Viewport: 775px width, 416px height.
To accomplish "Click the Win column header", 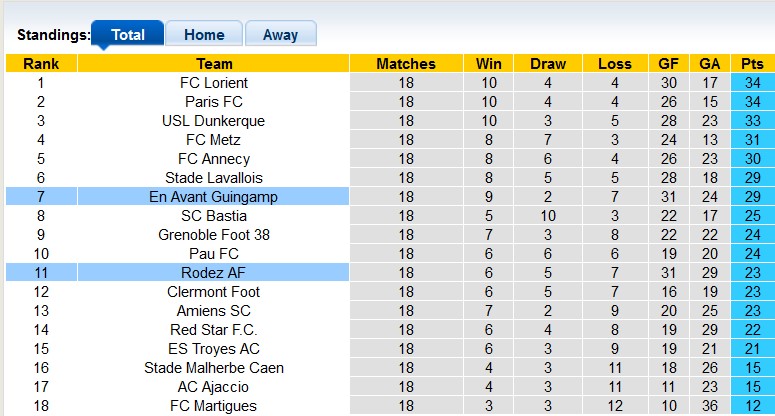I will pyautogui.click(x=489, y=64).
